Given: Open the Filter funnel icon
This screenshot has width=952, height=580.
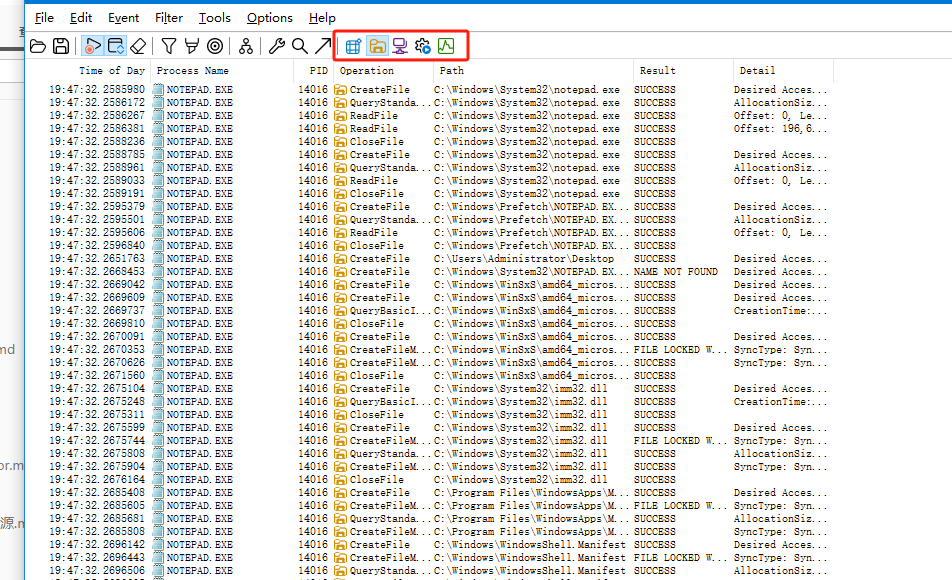Looking at the screenshot, I should [169, 46].
